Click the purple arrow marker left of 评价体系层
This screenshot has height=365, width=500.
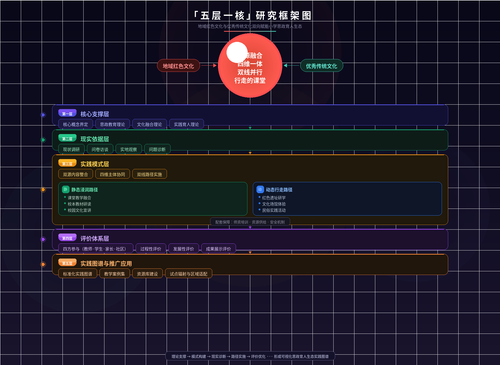coord(43,239)
